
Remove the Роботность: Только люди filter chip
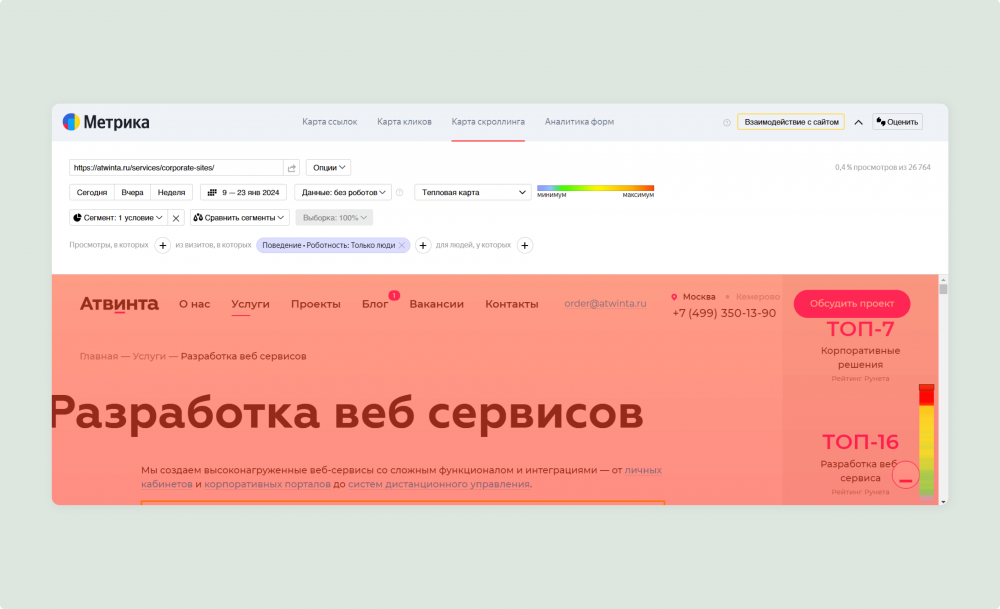pos(402,246)
